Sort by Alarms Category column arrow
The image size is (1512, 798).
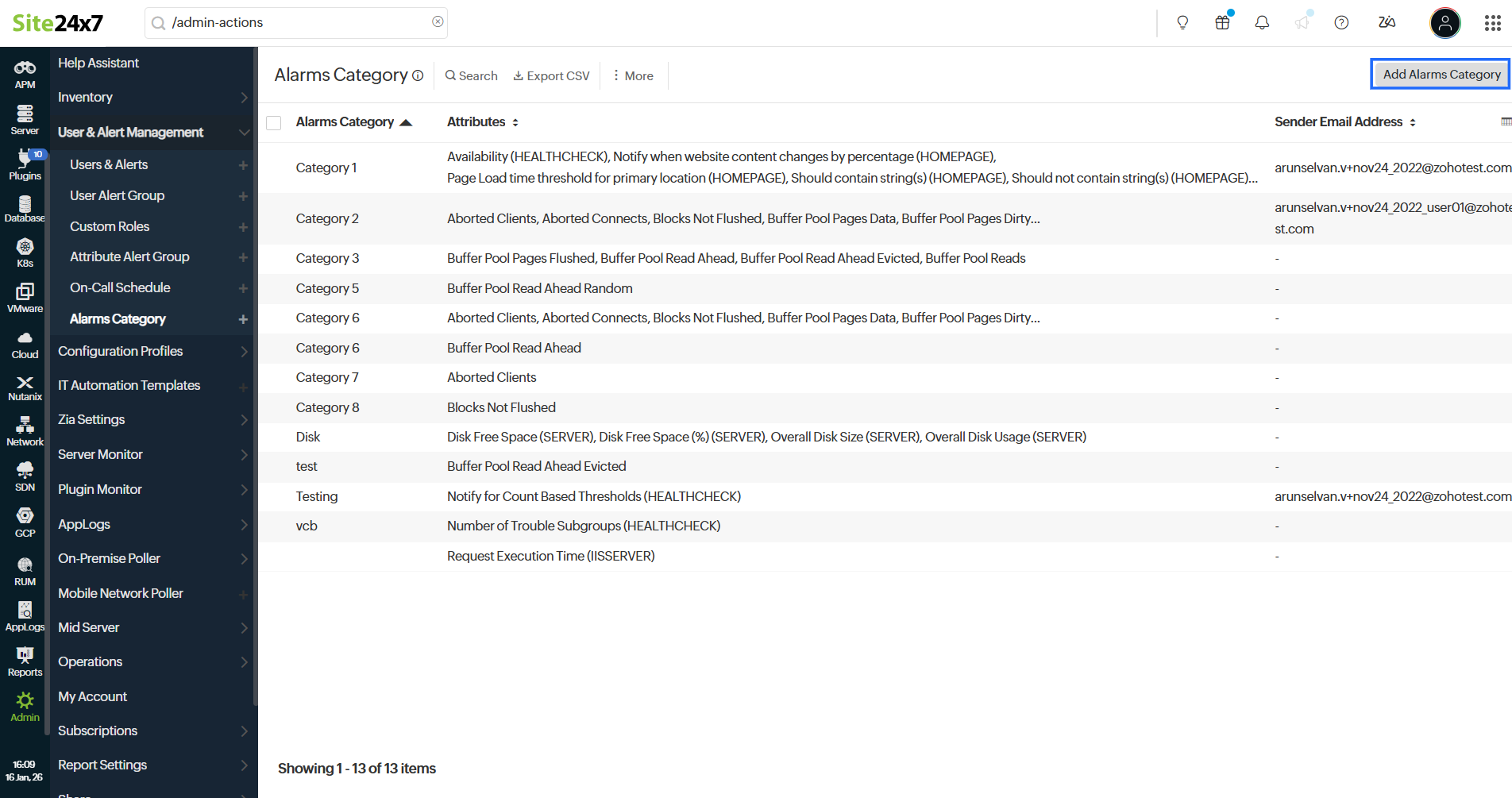click(x=406, y=122)
